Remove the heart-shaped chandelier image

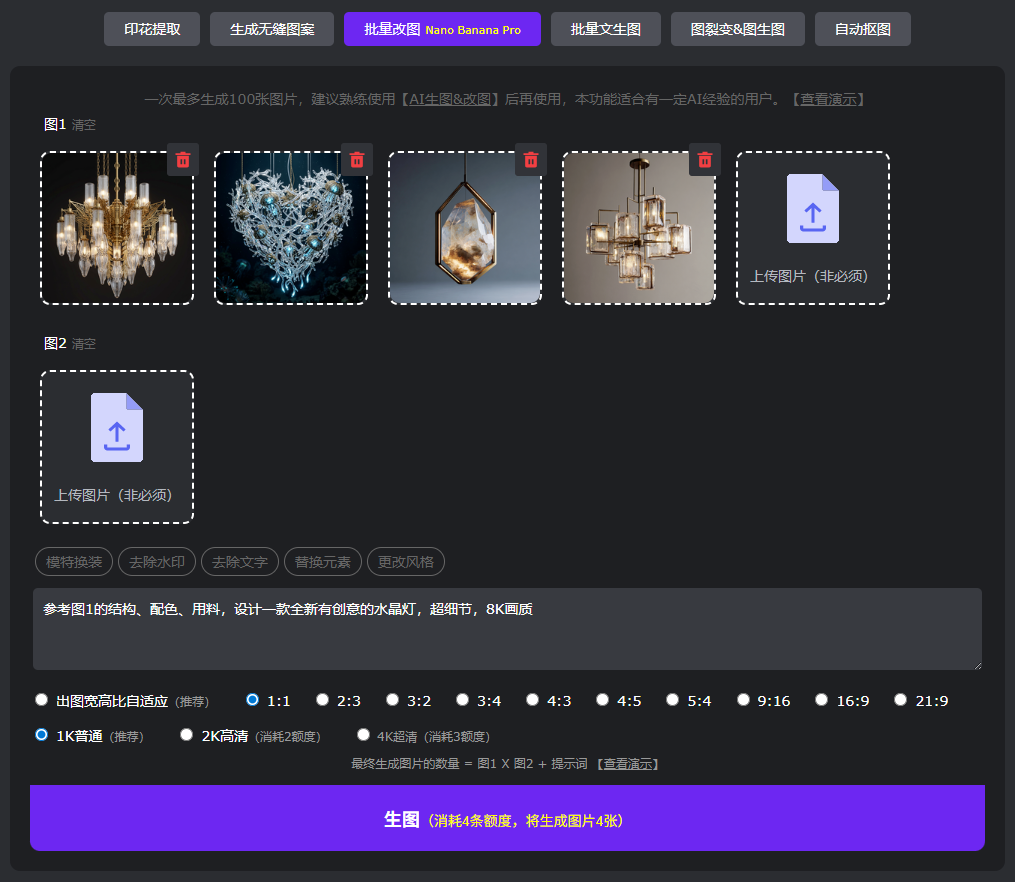pos(356,160)
